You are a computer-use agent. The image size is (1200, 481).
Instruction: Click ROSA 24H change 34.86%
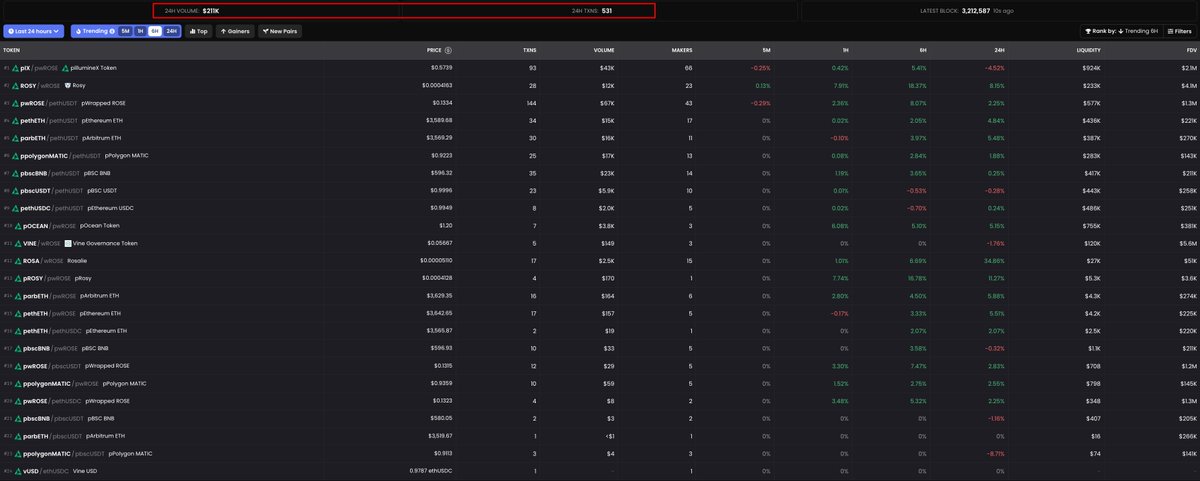tap(994, 261)
